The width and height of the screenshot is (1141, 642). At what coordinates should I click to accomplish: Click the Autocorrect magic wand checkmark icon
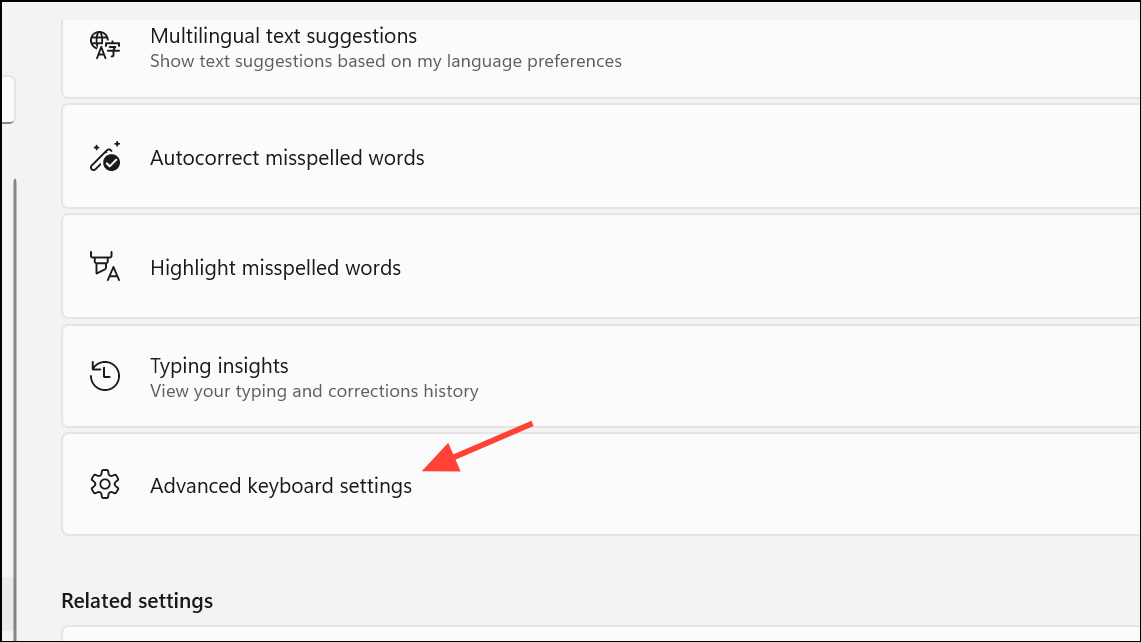point(105,156)
